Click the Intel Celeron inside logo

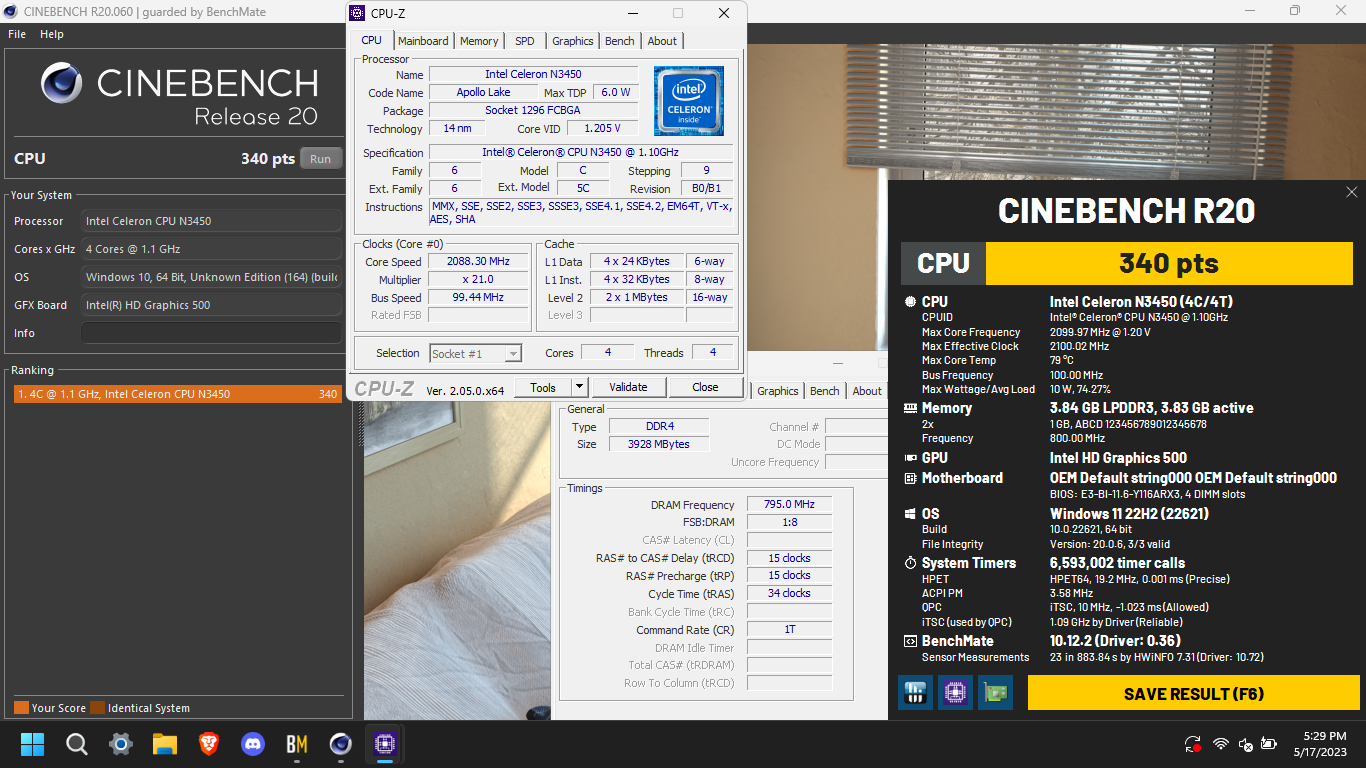689,100
